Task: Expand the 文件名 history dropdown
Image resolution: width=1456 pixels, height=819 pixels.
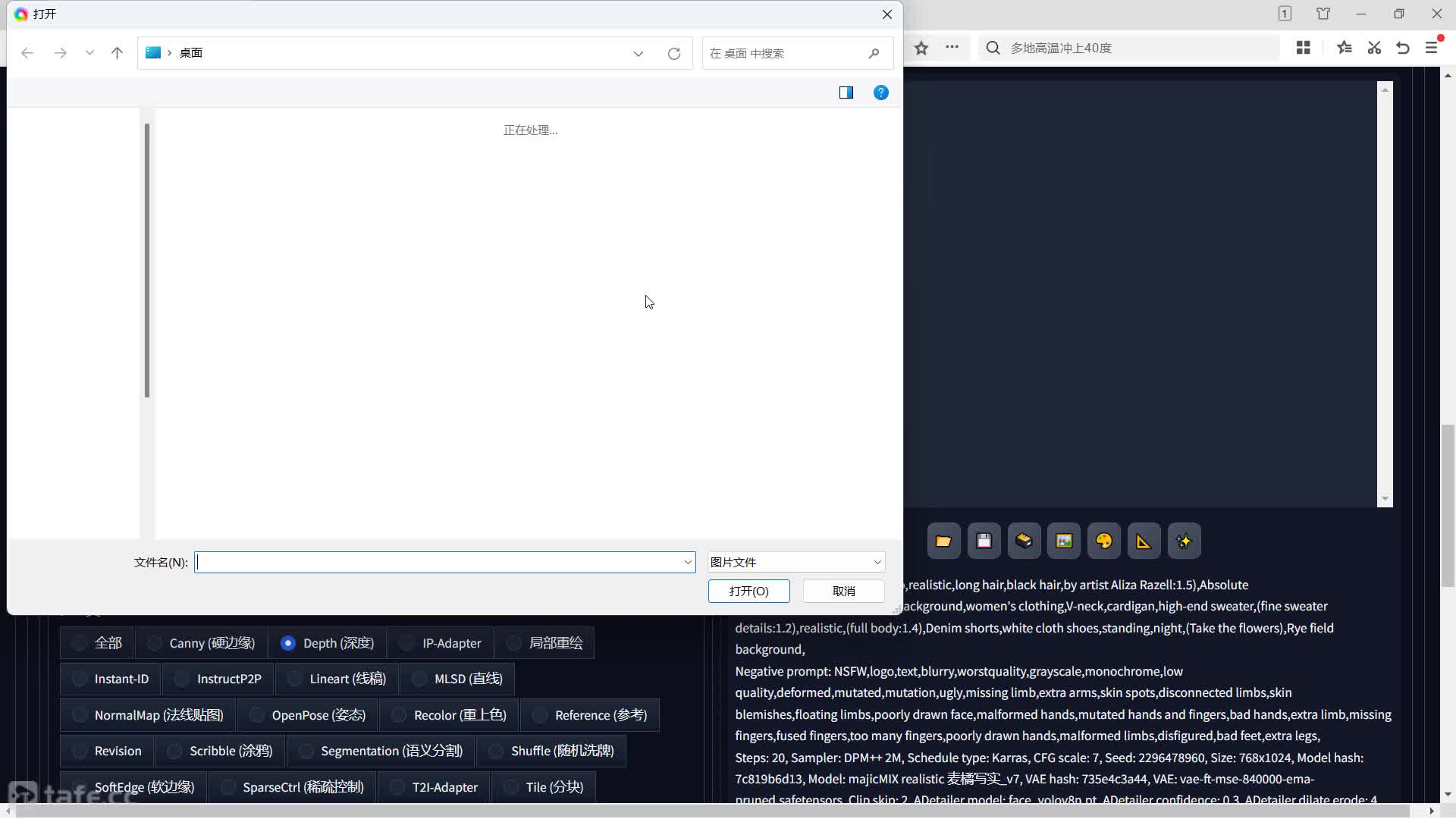Action: click(x=688, y=562)
